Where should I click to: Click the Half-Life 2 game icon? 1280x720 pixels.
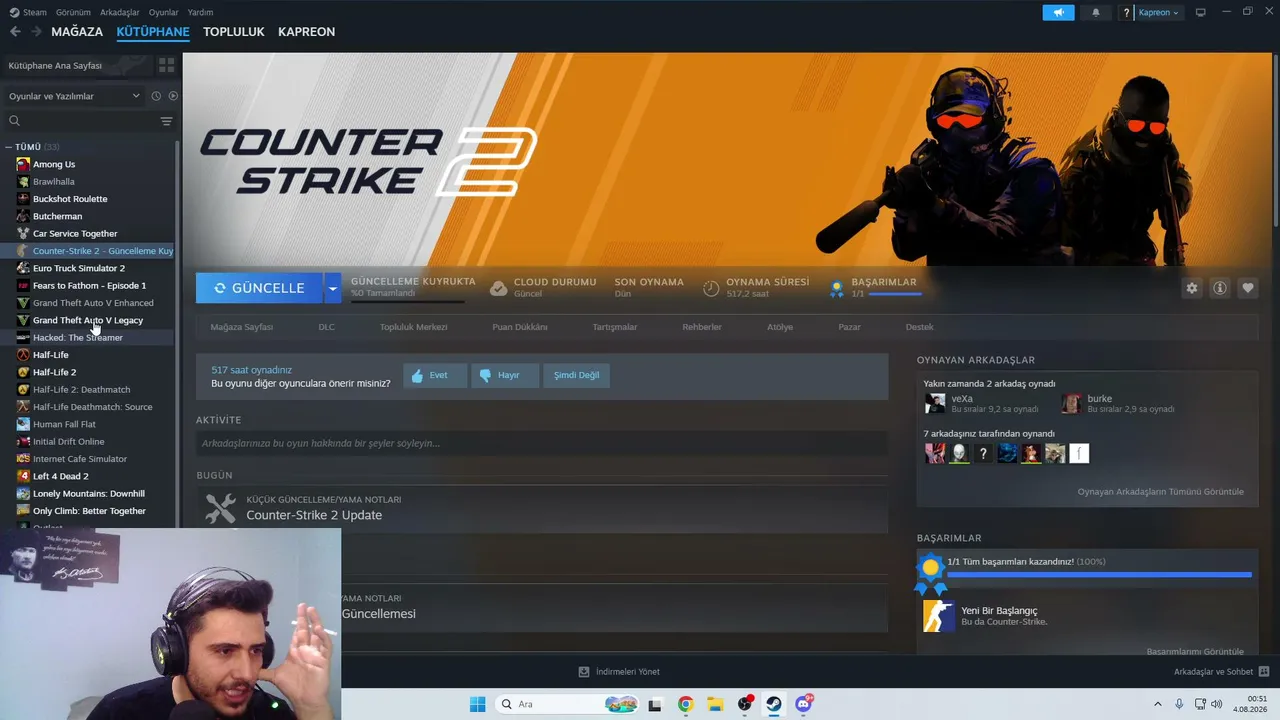(x=23, y=372)
